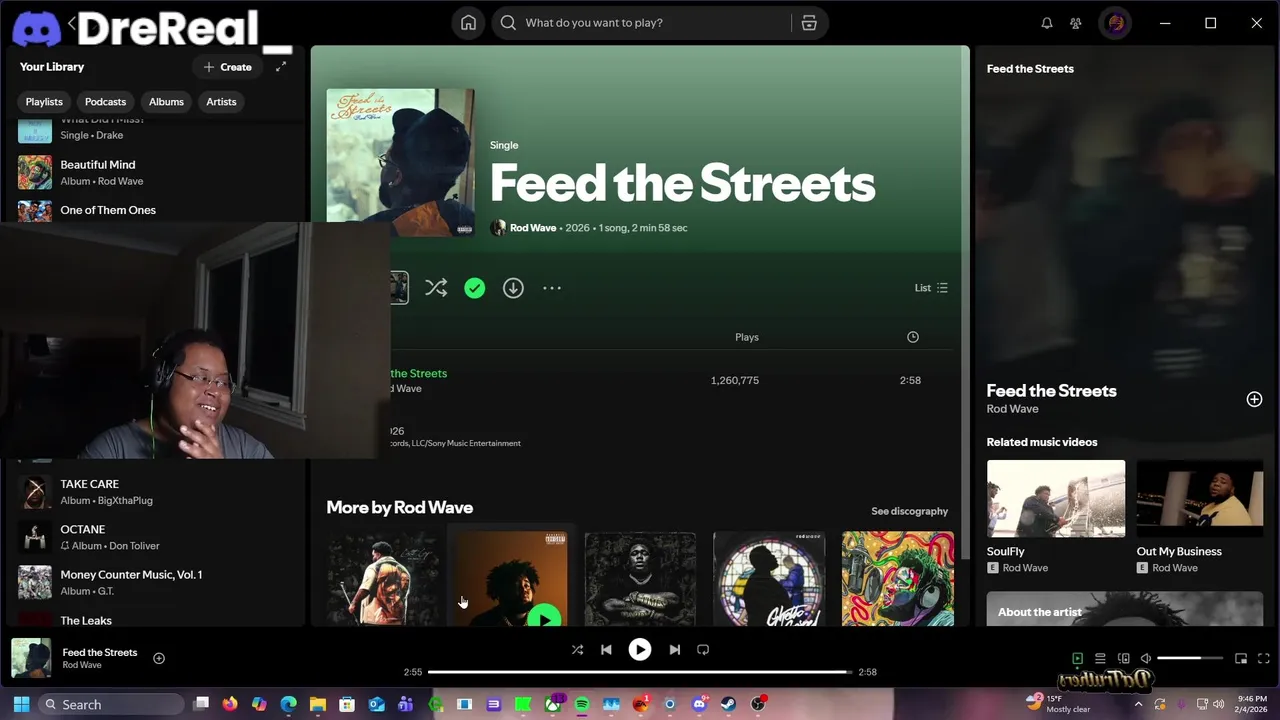Image resolution: width=1280 pixels, height=720 pixels.
Task: Enable shuffle for Feed the Streets single
Action: tap(436, 288)
